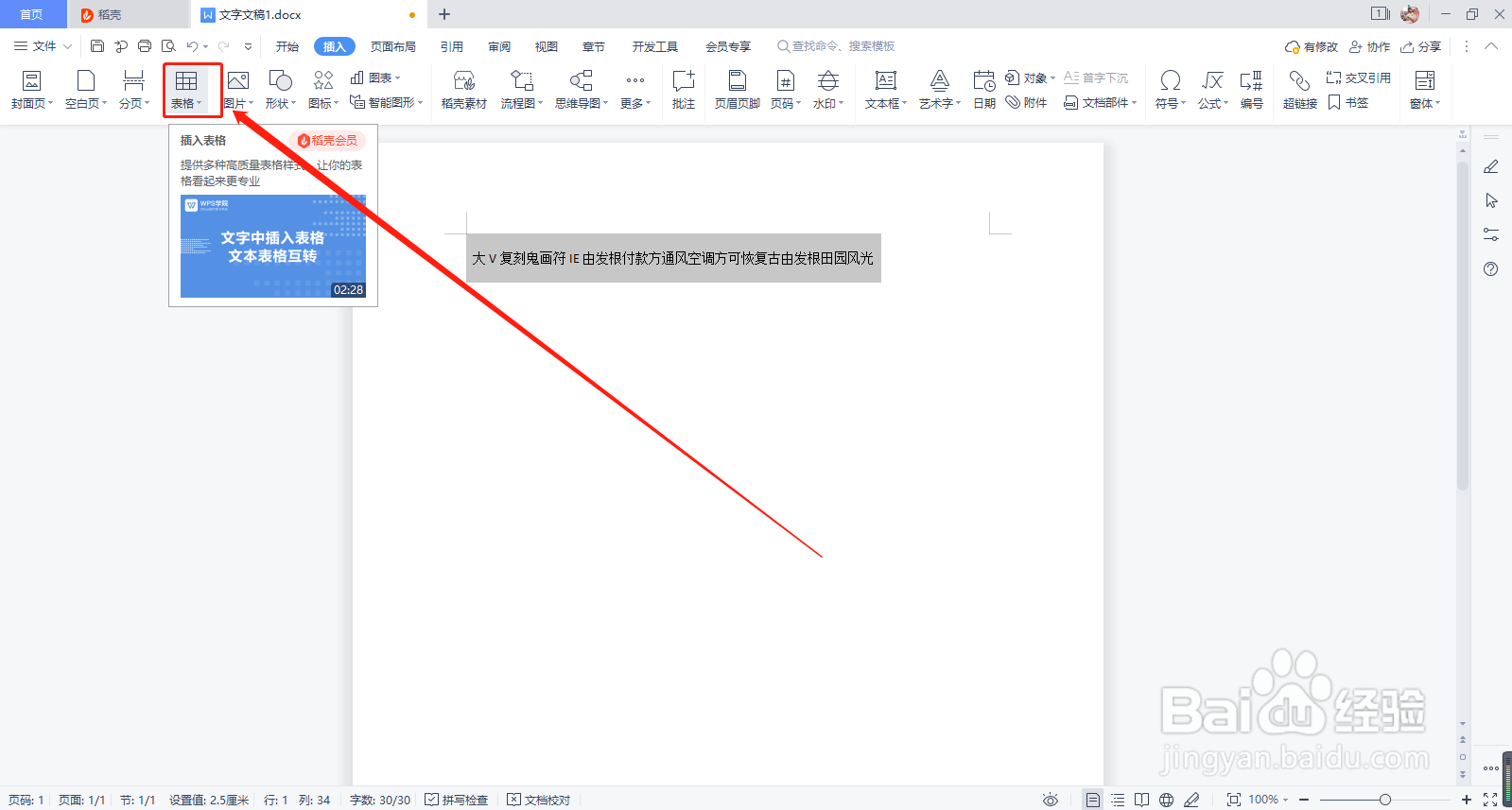Insert a 符号 symbol
Image resolution: width=1512 pixels, height=810 pixels.
[x=1171, y=91]
